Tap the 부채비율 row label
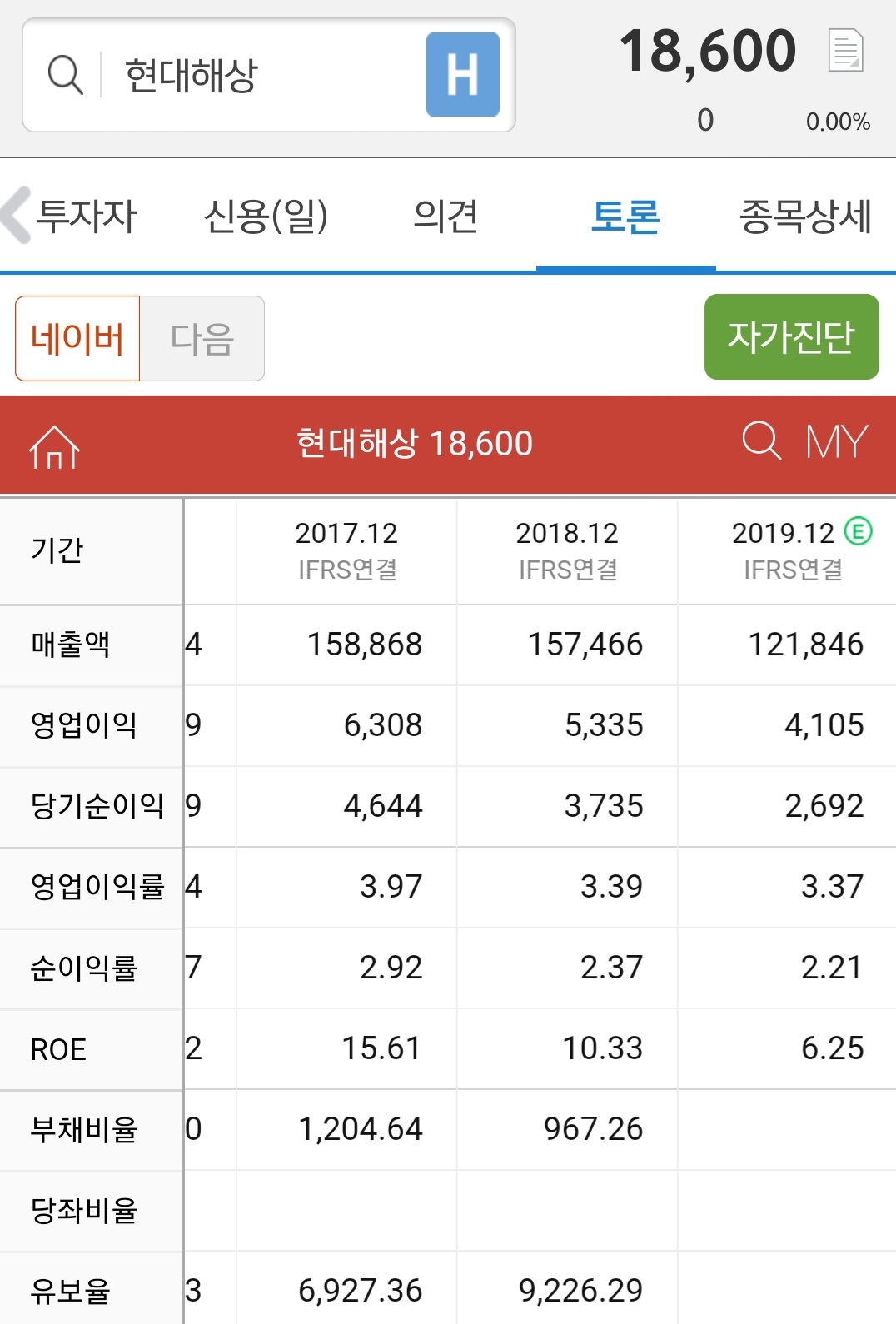This screenshot has height=1324, width=896. pos(83,1130)
